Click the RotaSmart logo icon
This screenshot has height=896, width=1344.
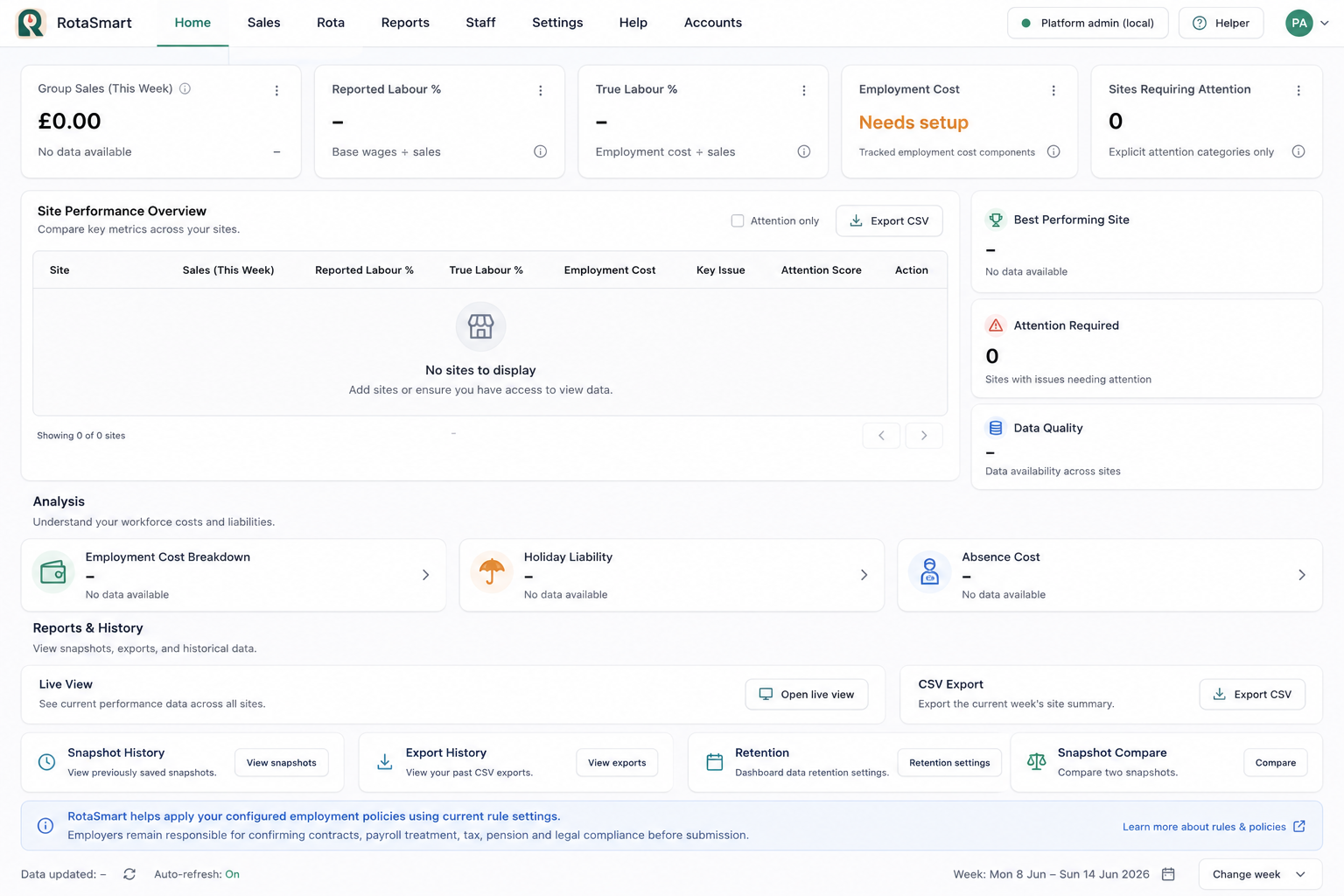tap(31, 23)
